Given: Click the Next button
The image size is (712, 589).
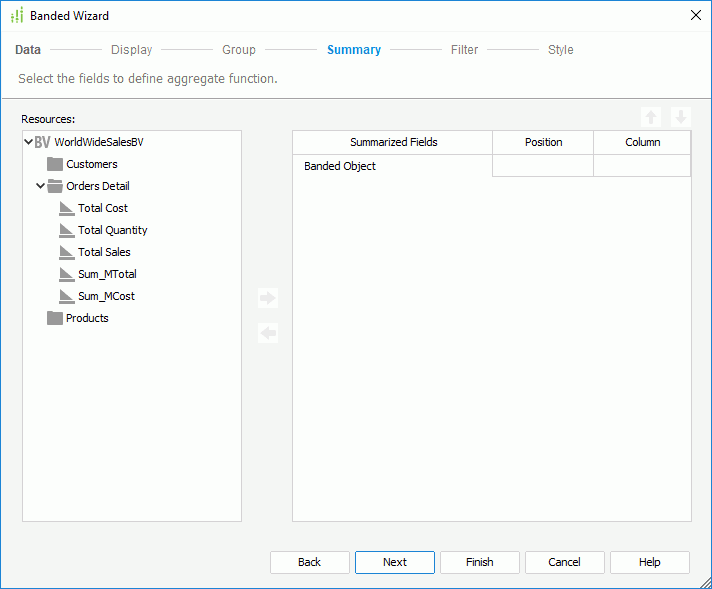Looking at the screenshot, I should tap(395, 562).
